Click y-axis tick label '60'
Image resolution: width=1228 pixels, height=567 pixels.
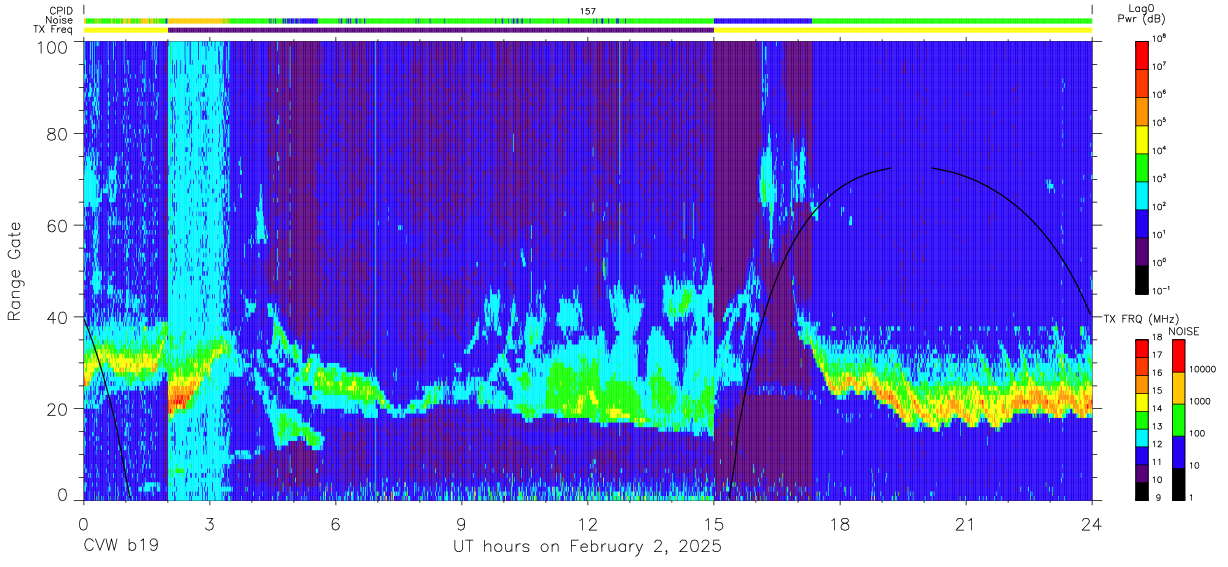56,225
